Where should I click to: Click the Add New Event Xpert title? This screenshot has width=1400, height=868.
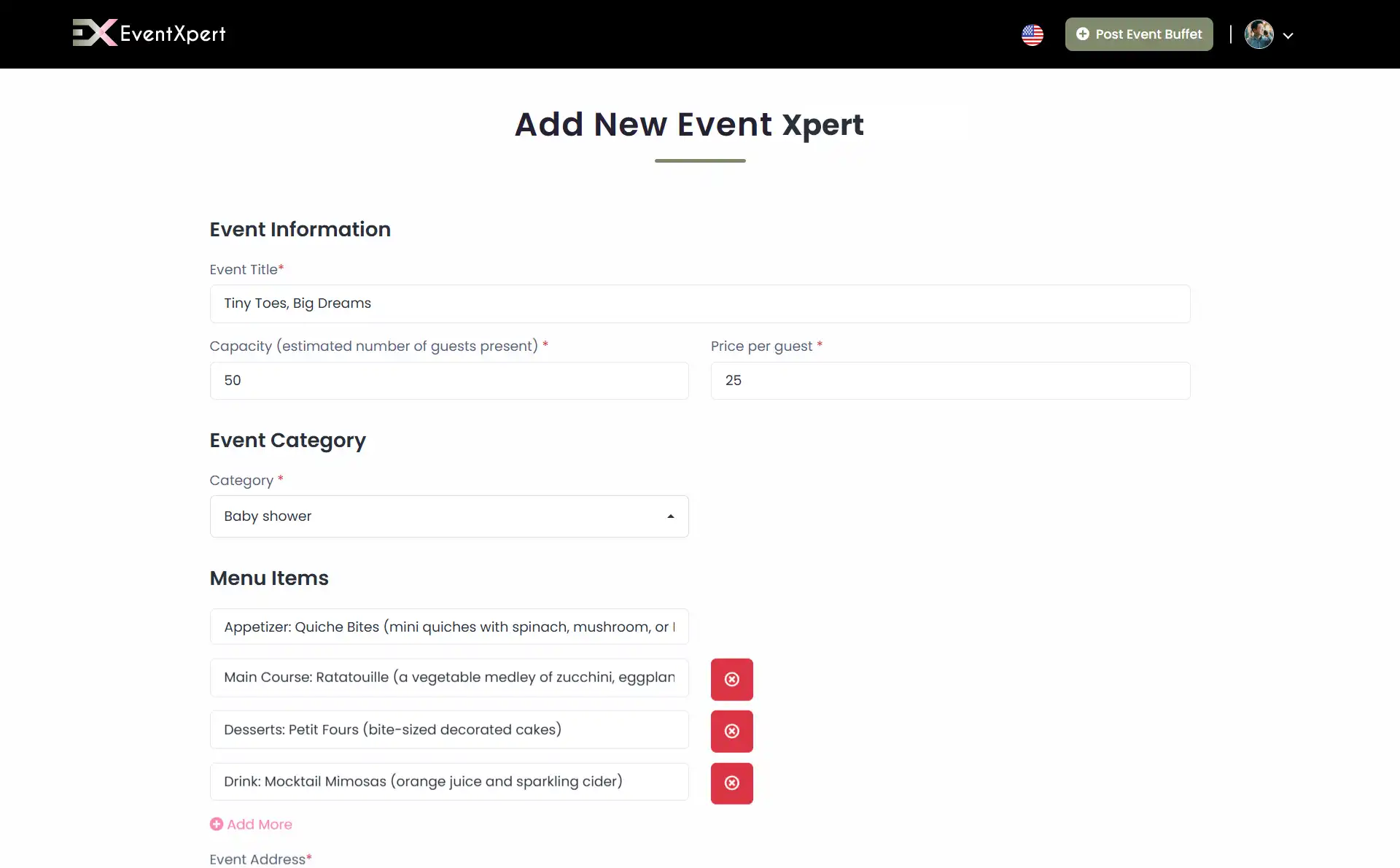[x=690, y=124]
